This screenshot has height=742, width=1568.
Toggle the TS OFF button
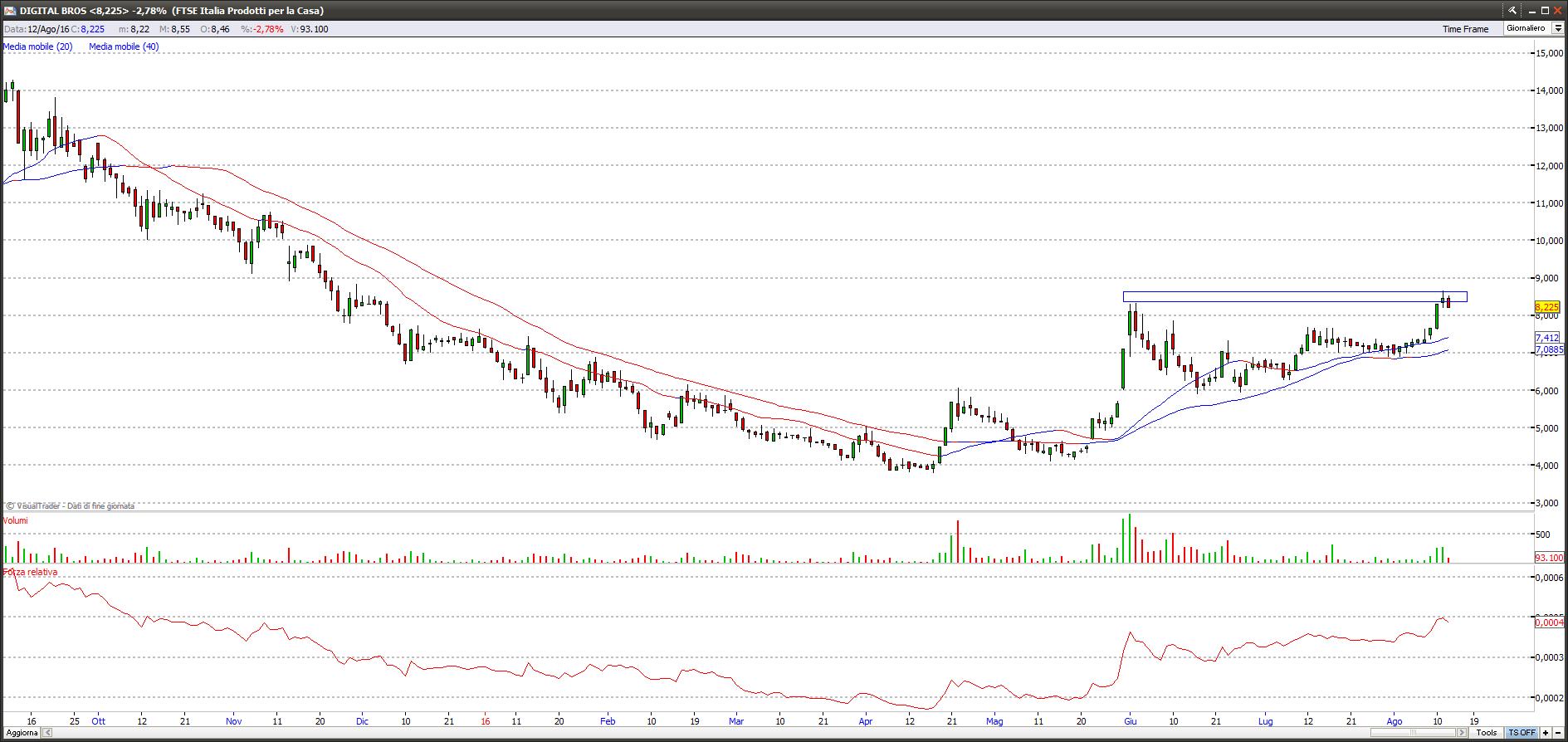[1522, 733]
